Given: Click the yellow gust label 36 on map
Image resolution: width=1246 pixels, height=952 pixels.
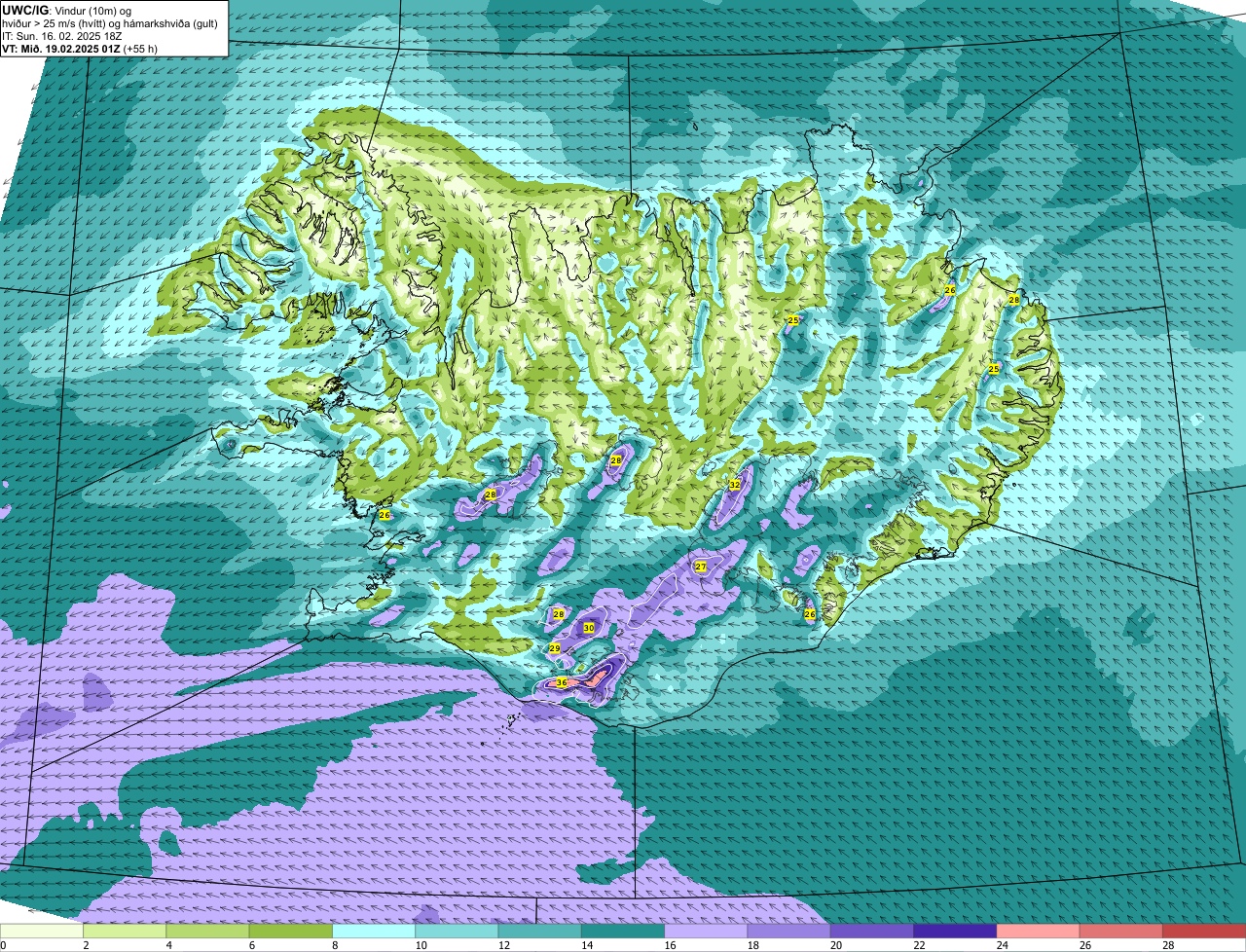Looking at the screenshot, I should [562, 683].
